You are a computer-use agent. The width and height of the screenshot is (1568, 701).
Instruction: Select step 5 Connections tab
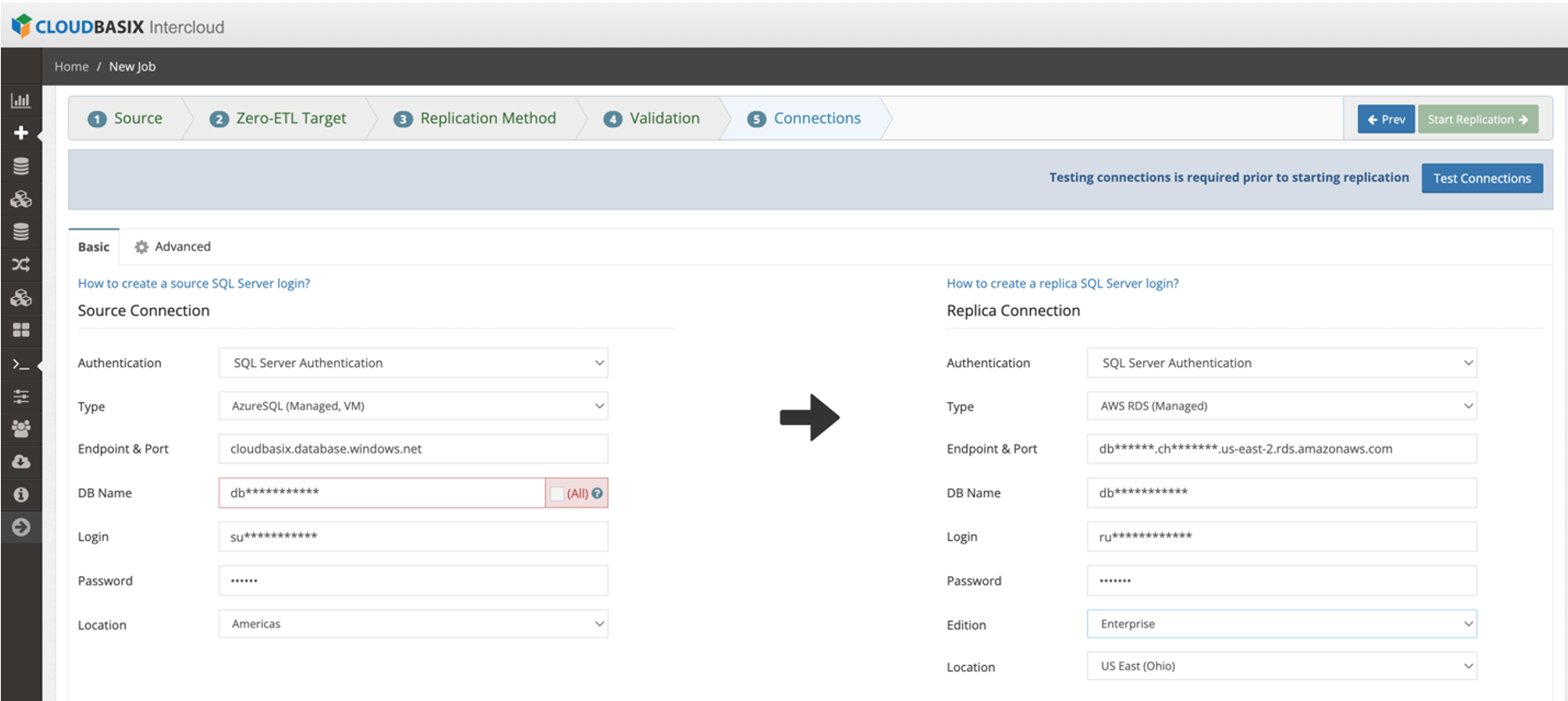[805, 118]
